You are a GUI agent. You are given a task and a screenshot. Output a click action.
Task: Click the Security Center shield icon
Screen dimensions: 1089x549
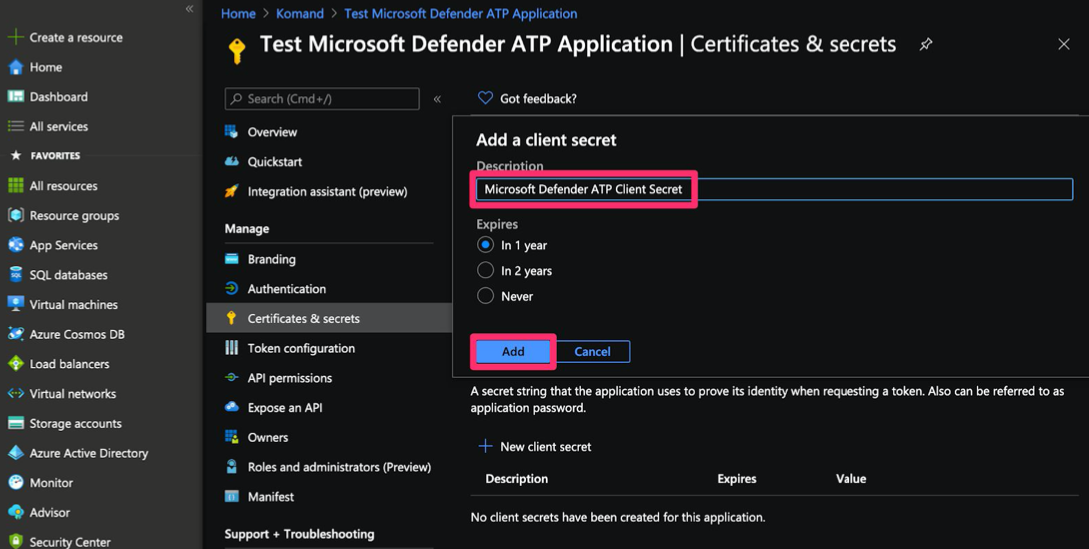[15, 541]
